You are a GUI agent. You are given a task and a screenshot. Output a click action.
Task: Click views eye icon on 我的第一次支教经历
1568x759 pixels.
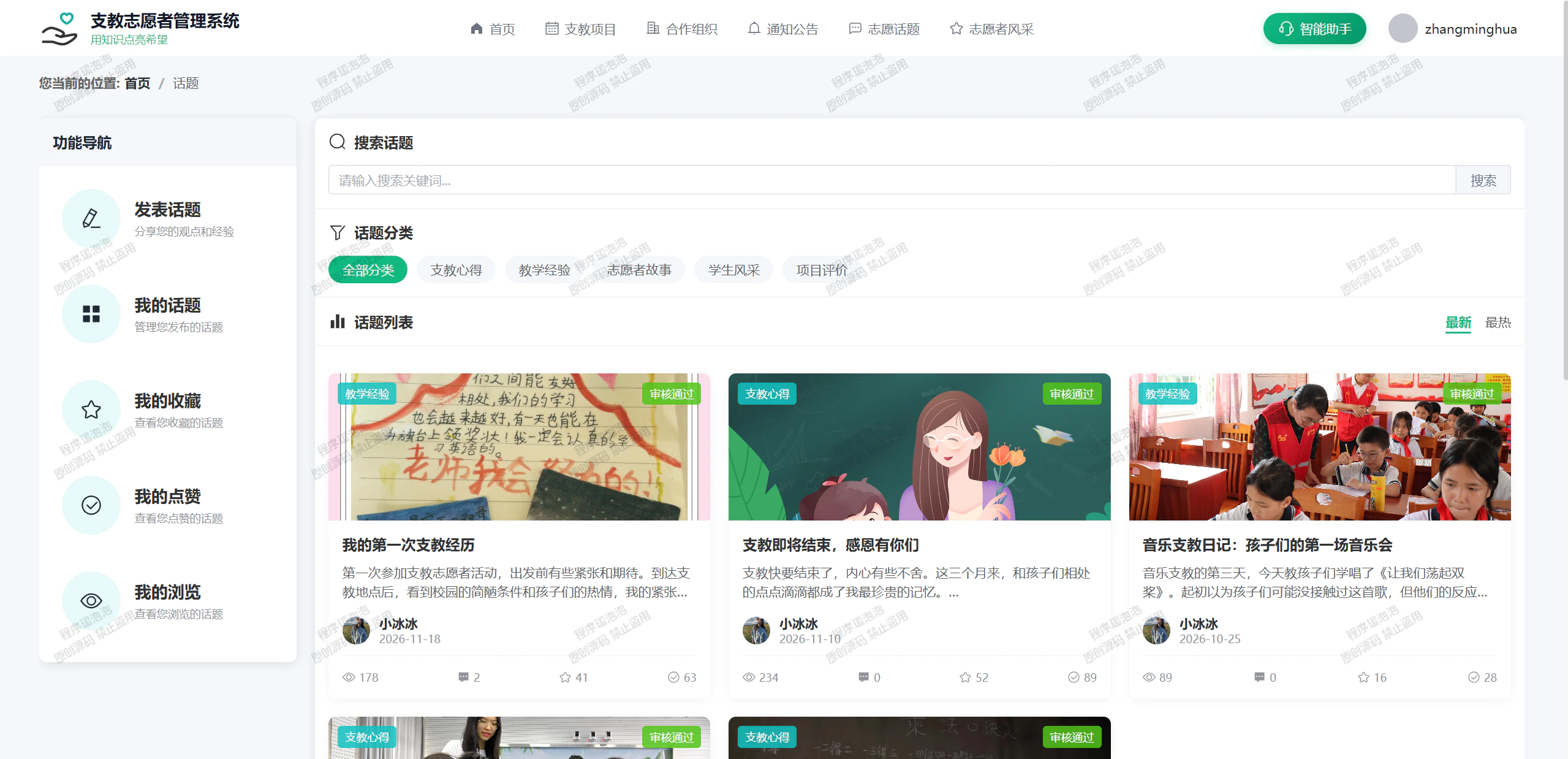(349, 677)
